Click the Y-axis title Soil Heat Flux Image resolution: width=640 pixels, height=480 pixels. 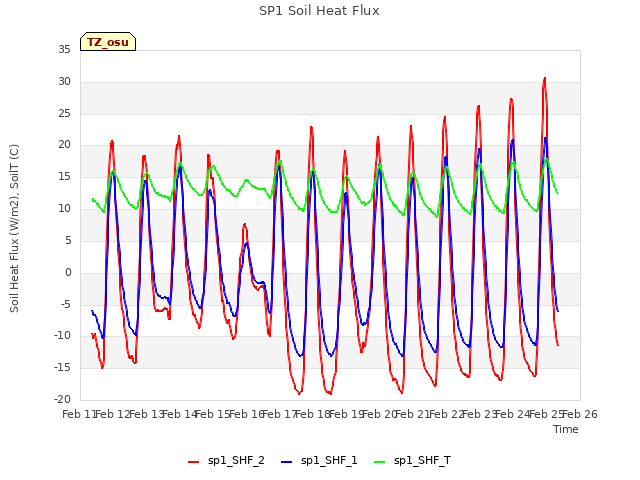tap(14, 228)
